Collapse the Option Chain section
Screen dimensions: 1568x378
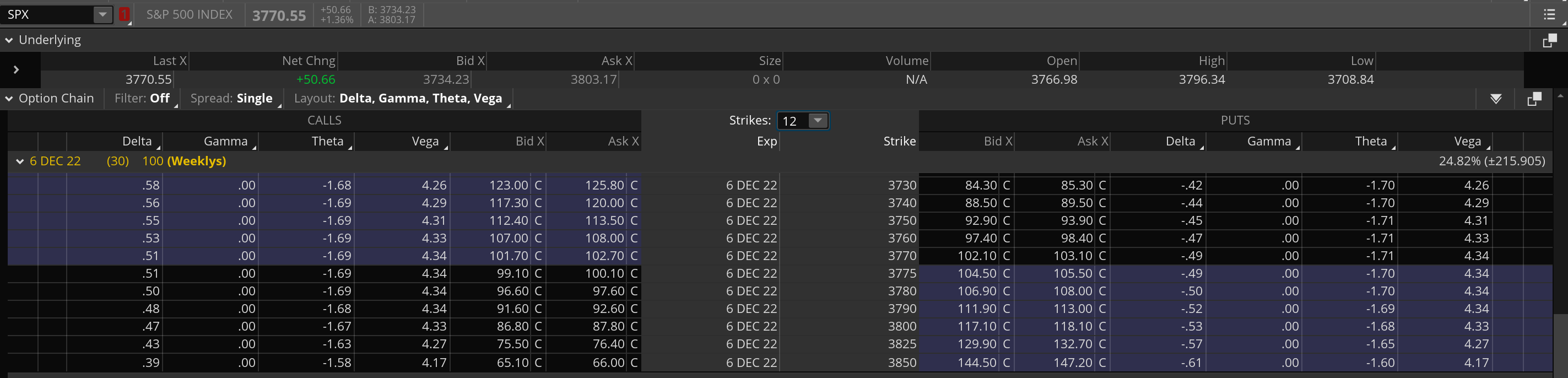9,99
